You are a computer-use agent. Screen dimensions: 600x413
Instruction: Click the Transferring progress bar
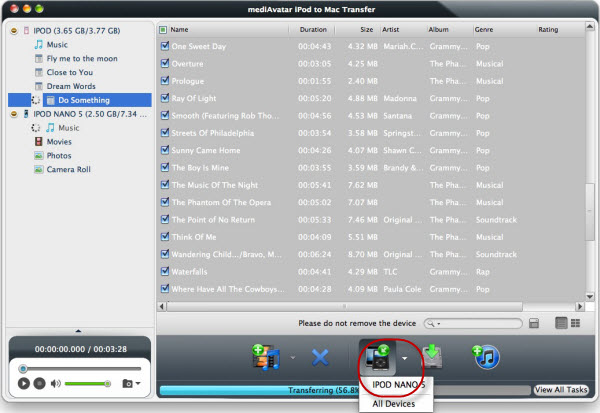tap(344, 390)
